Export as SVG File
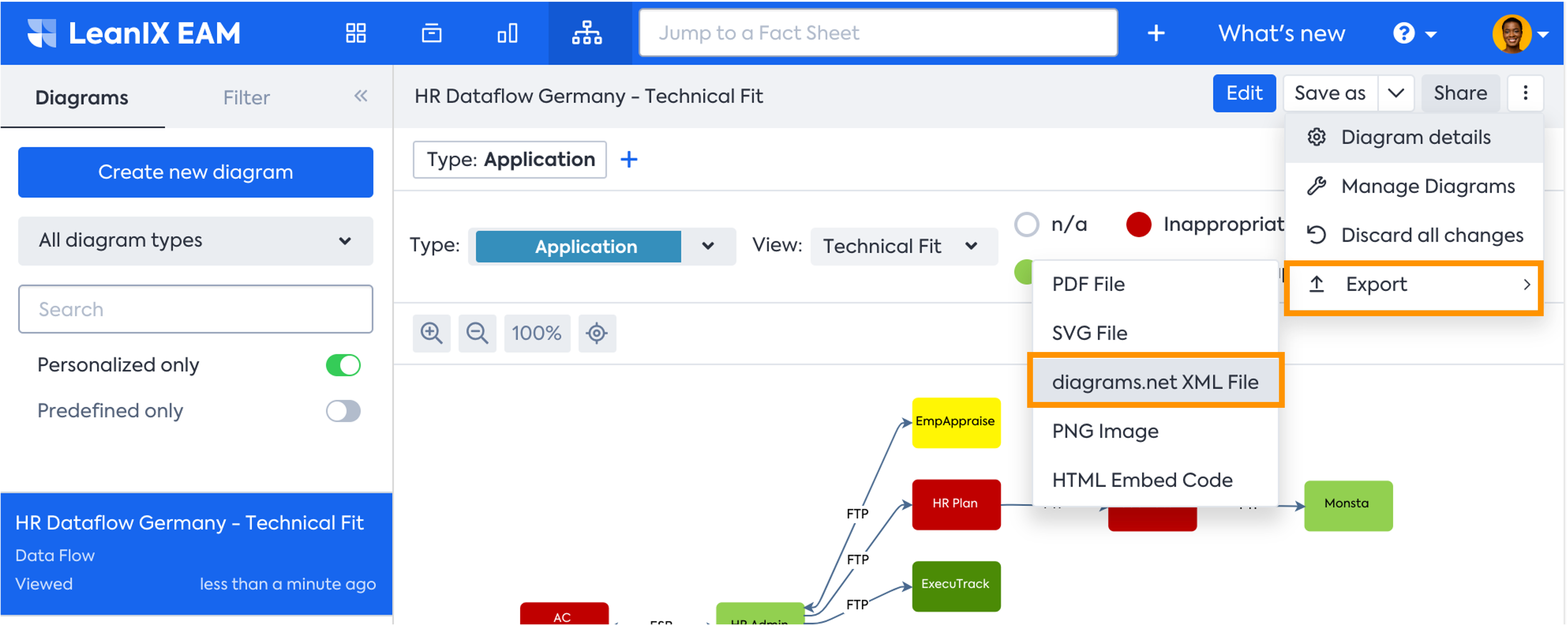1568x626 pixels. pyautogui.click(x=1155, y=333)
